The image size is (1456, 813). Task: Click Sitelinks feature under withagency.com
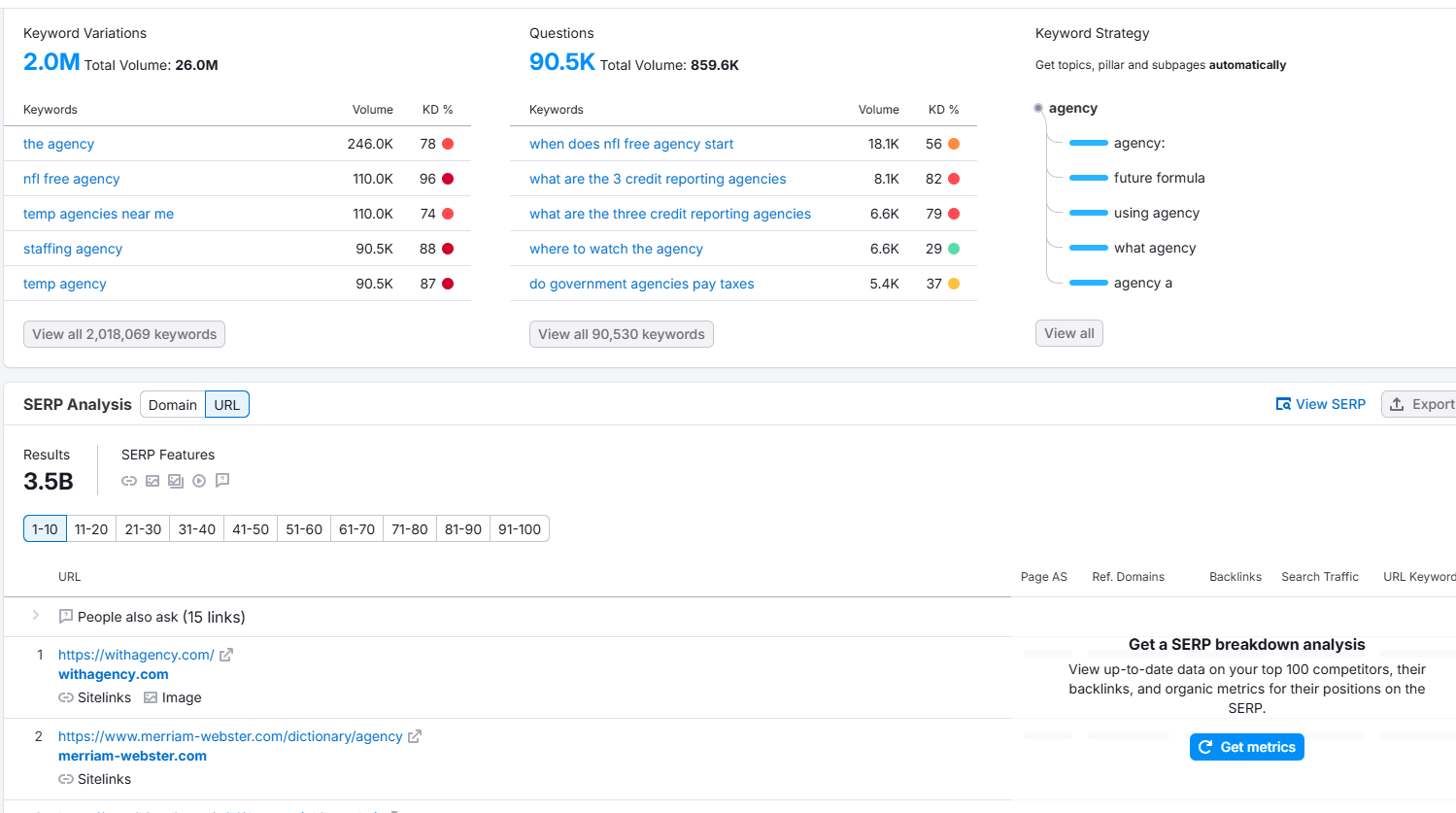pyautogui.click(x=95, y=697)
